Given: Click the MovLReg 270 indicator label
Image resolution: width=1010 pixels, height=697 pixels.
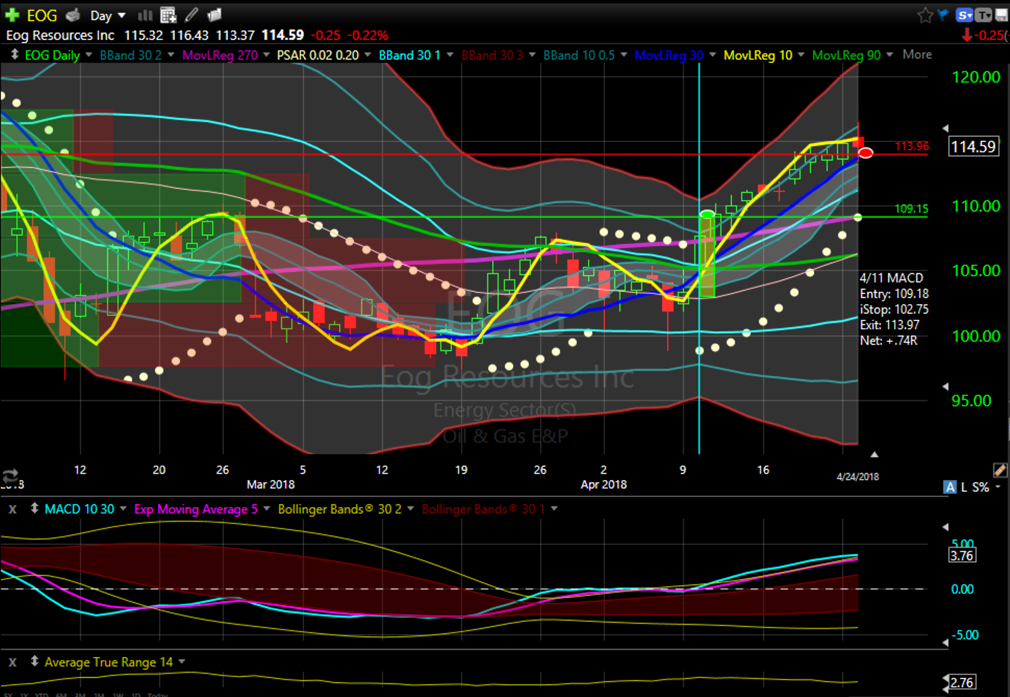Looking at the screenshot, I should click(220, 55).
